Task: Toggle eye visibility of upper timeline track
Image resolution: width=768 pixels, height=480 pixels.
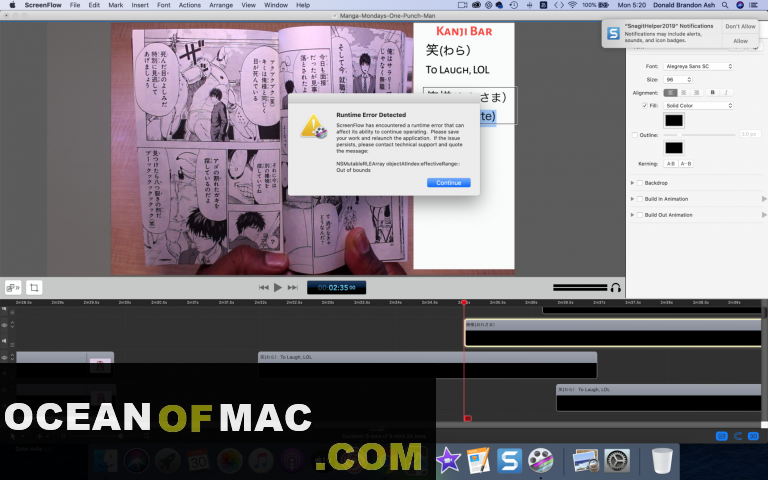Action: pos(4,325)
